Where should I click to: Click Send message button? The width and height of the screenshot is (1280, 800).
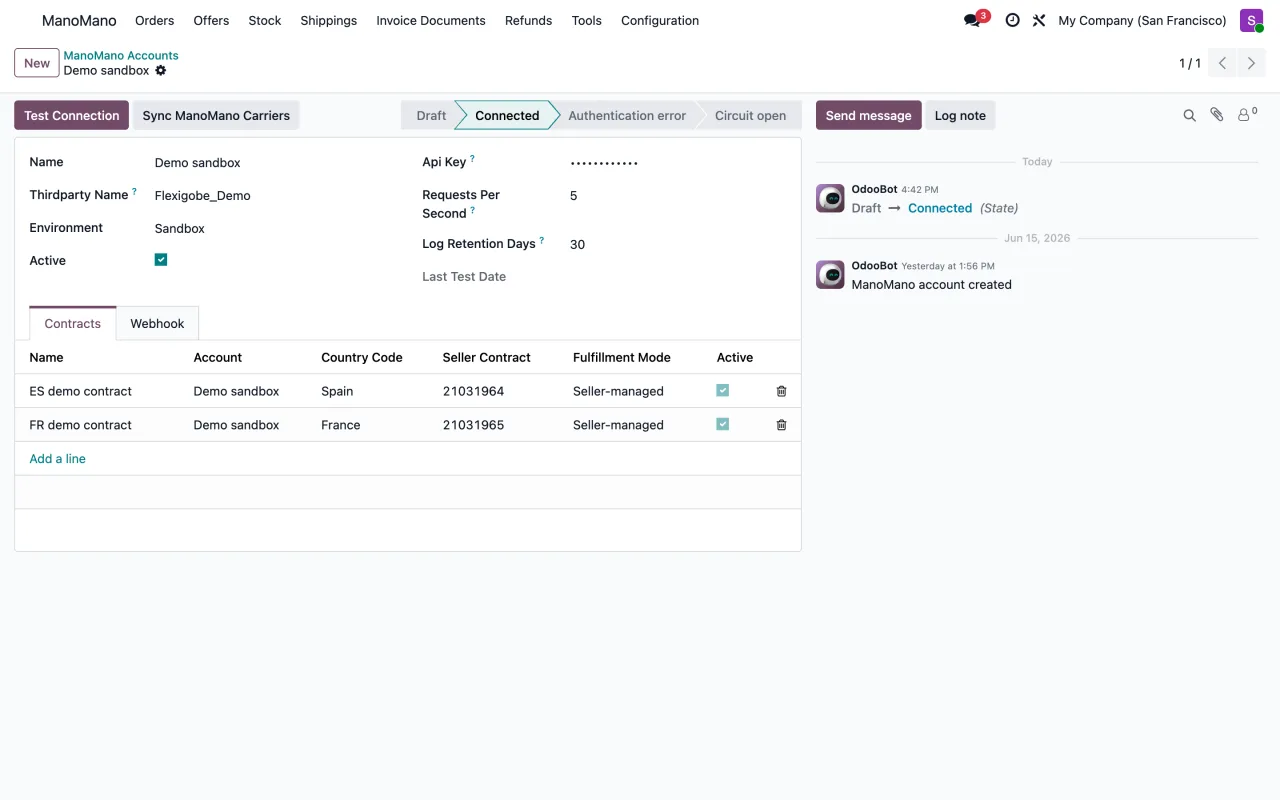[x=869, y=115]
